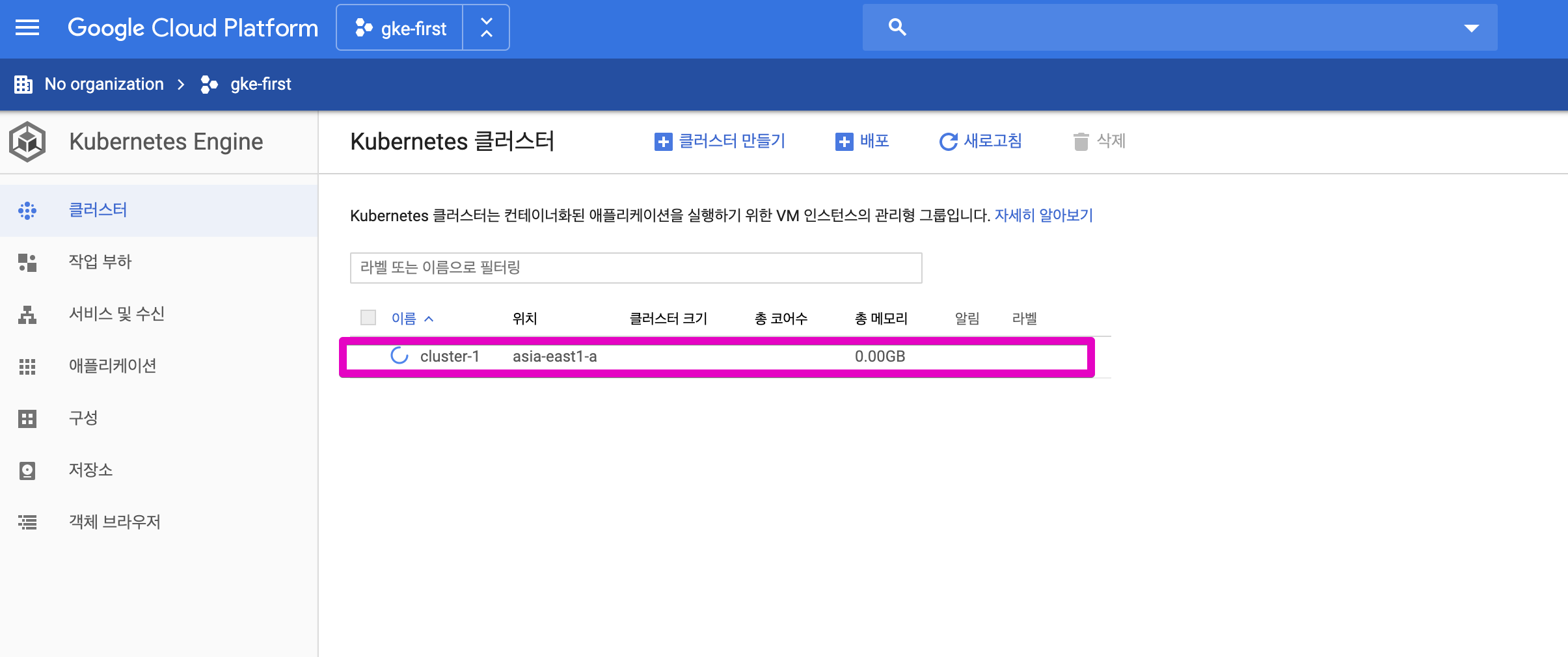Open the No organization breadcrumb
This screenshot has width=1568, height=657.
click(x=104, y=84)
